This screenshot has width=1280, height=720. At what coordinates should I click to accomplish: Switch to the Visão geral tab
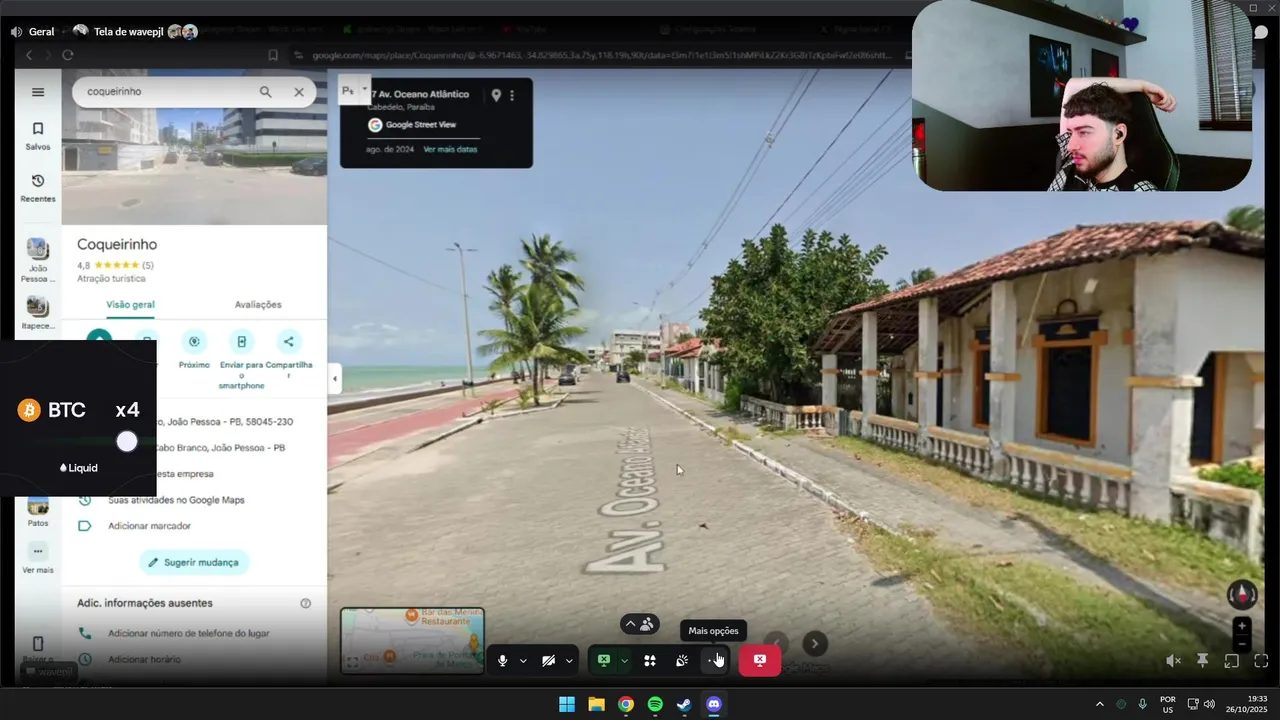point(130,304)
